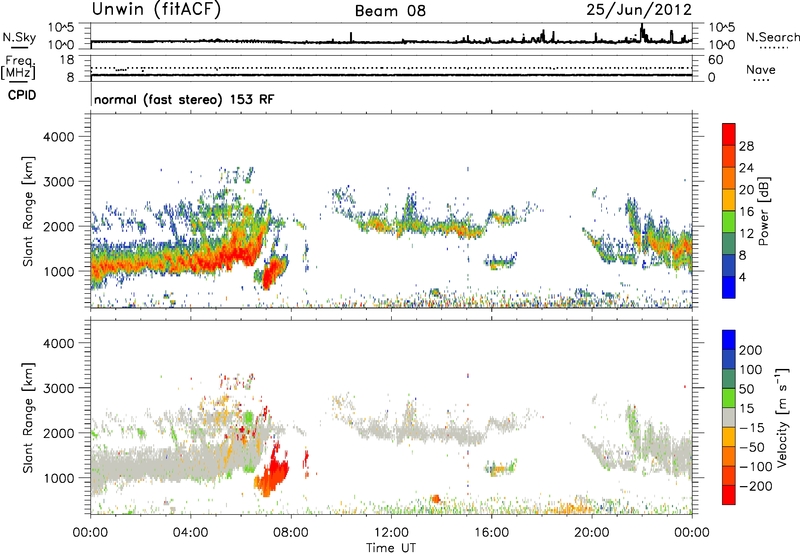Click the "Velocity [m s-1]" colorbar title
800x554 pixels.
pos(782,417)
